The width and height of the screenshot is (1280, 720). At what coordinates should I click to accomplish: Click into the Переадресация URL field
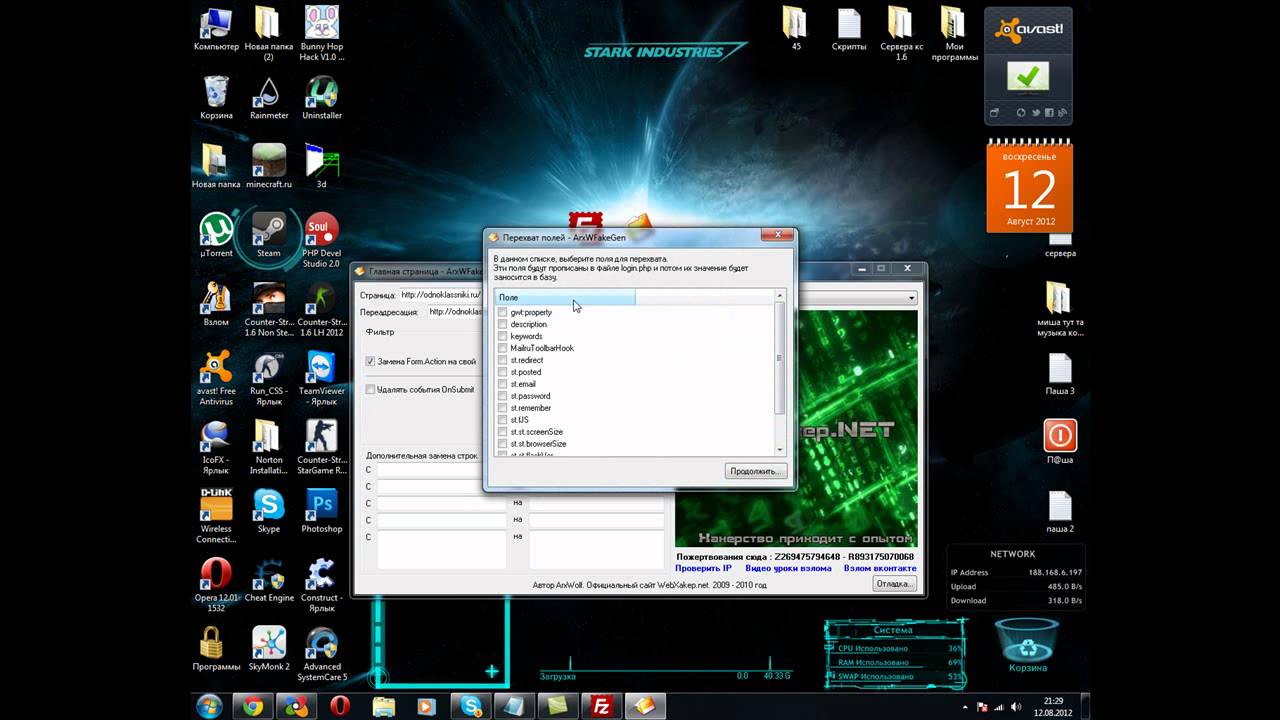(x=455, y=312)
